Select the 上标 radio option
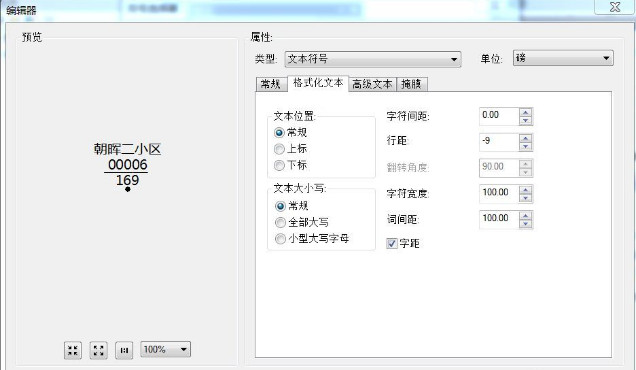 (x=290, y=149)
